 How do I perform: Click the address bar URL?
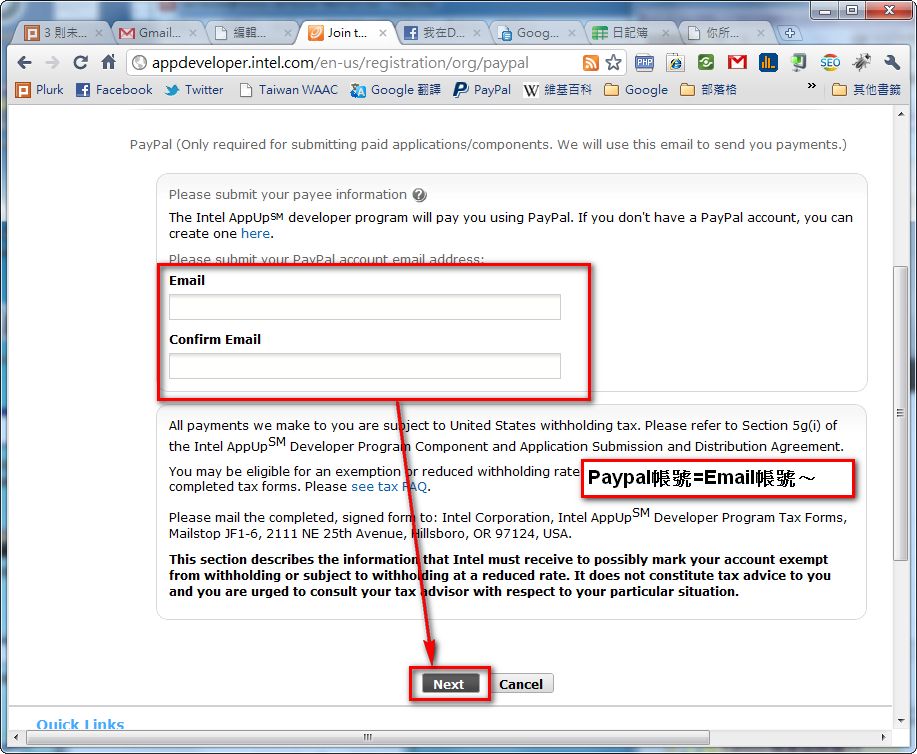coord(340,63)
